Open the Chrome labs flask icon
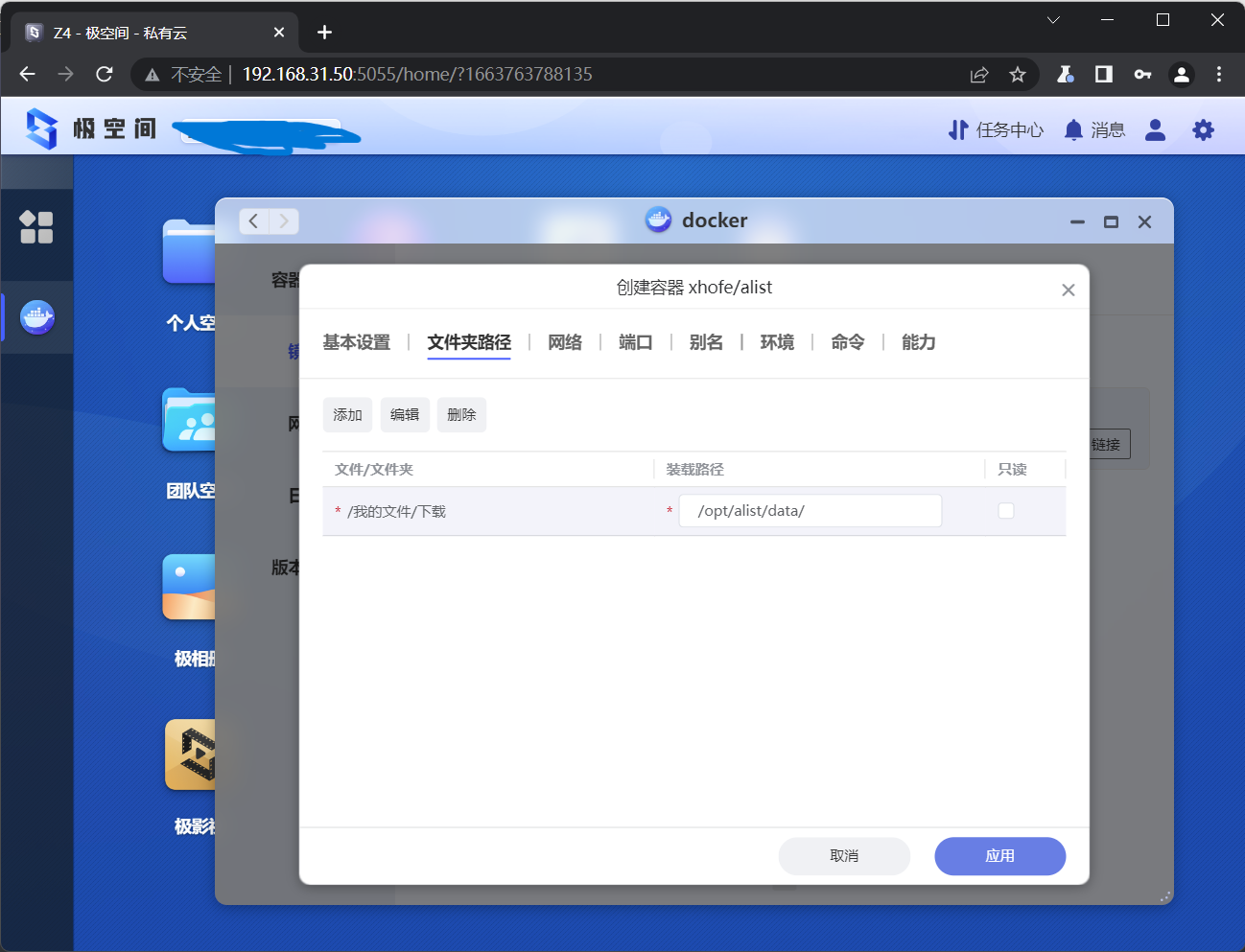The height and width of the screenshot is (952, 1245). click(x=1065, y=74)
